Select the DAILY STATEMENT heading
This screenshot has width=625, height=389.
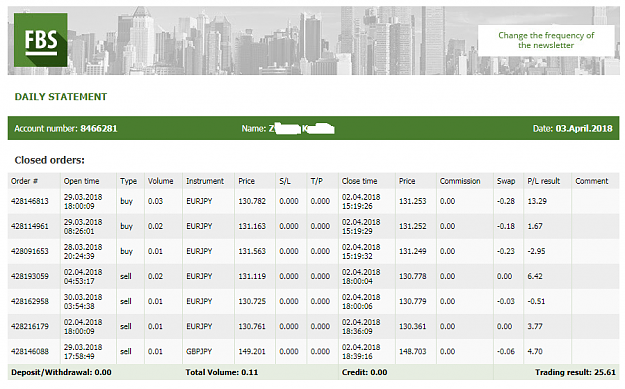pyautogui.click(x=61, y=97)
